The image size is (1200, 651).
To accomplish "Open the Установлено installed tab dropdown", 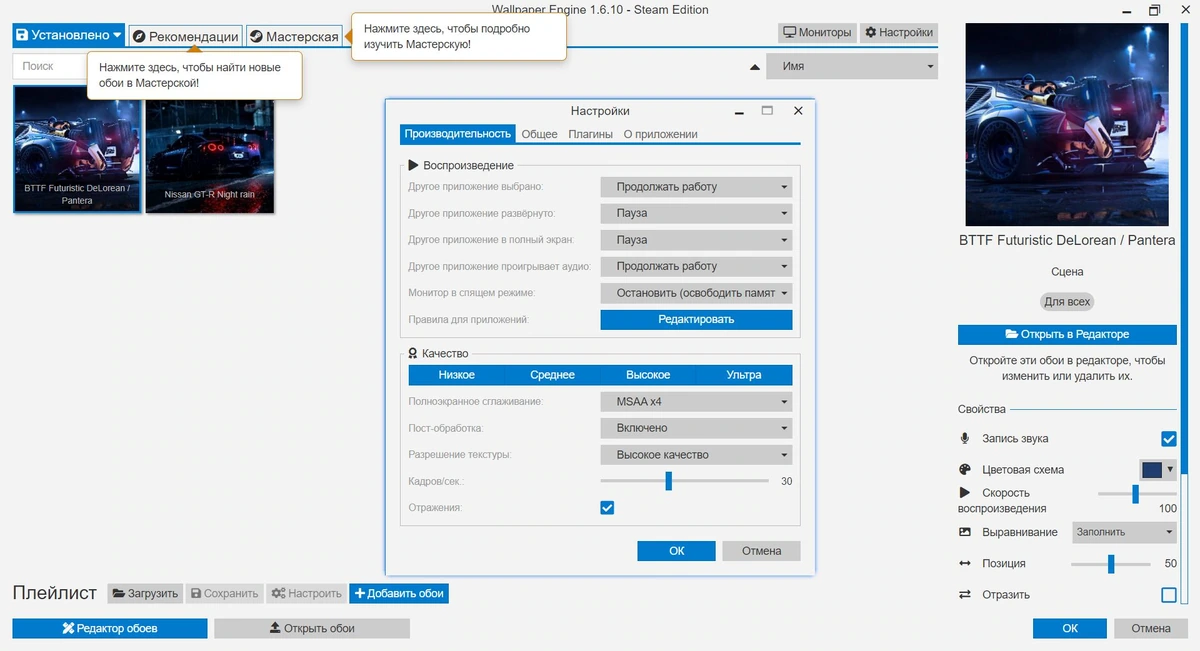I will click(69, 35).
